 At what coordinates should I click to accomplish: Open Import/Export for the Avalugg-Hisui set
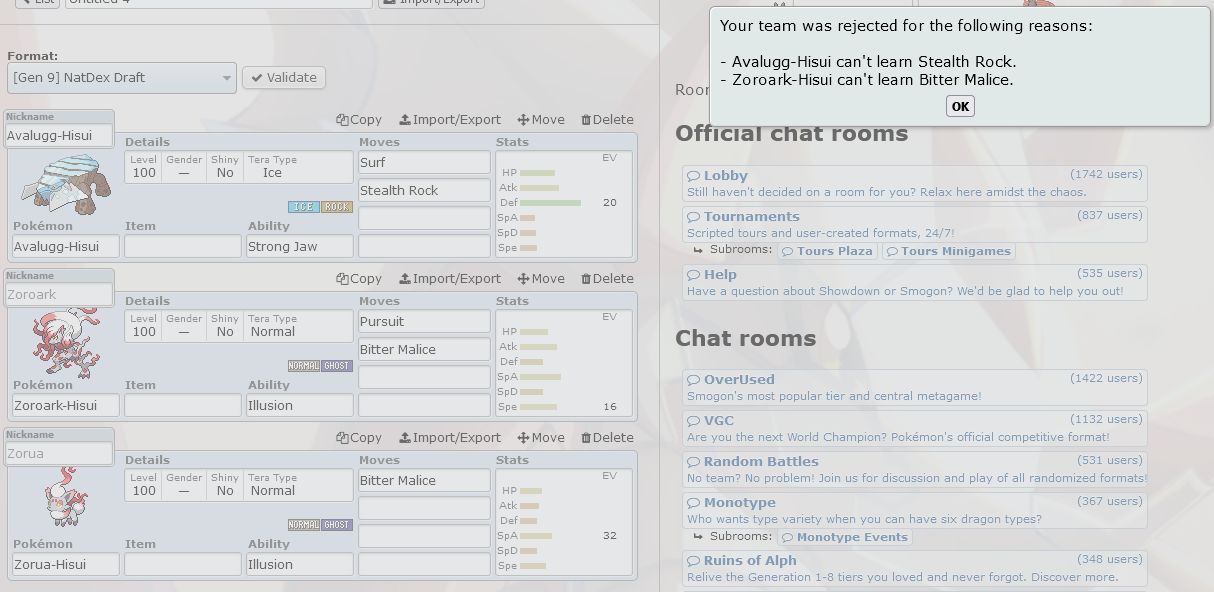coord(450,120)
